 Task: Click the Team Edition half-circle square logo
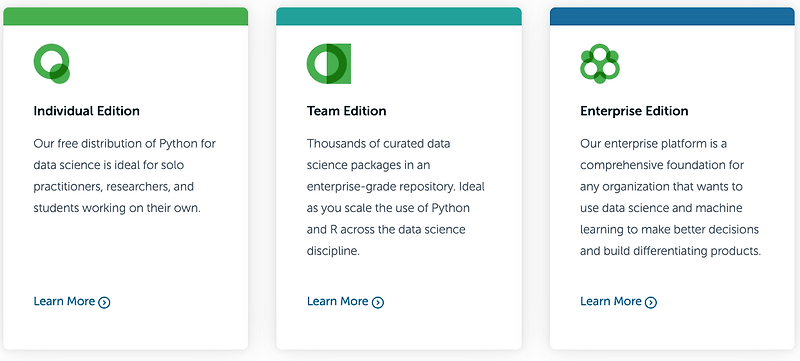(x=329, y=64)
